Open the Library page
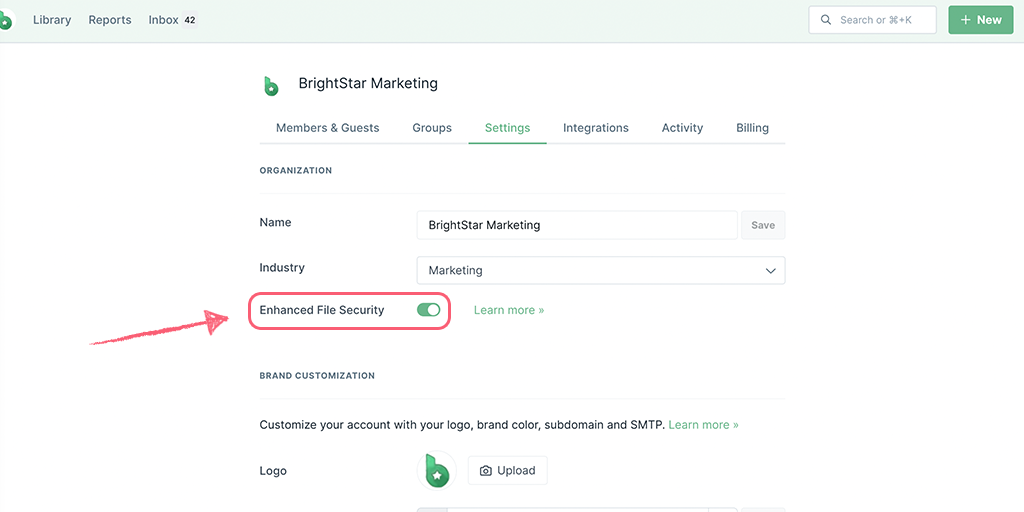 [52, 20]
